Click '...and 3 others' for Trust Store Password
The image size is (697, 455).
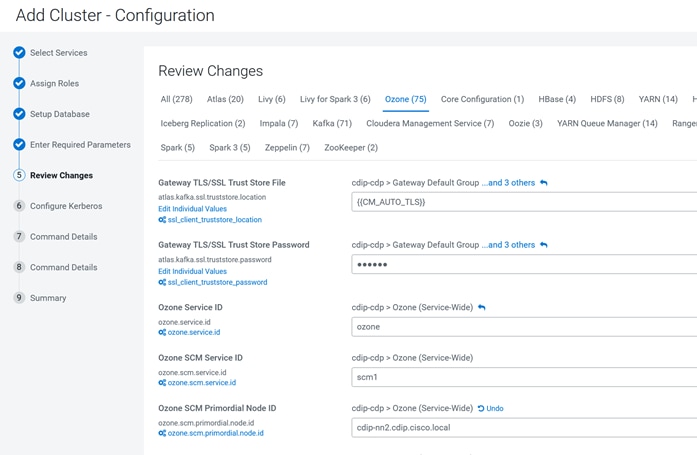(509, 245)
